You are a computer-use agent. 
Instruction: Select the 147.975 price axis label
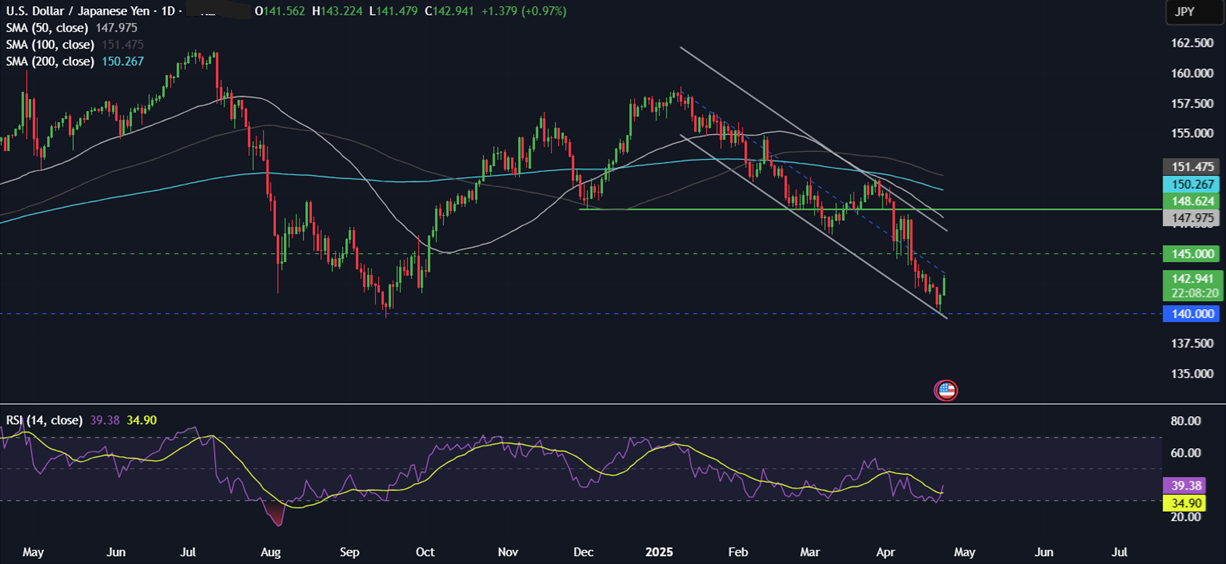point(1192,219)
